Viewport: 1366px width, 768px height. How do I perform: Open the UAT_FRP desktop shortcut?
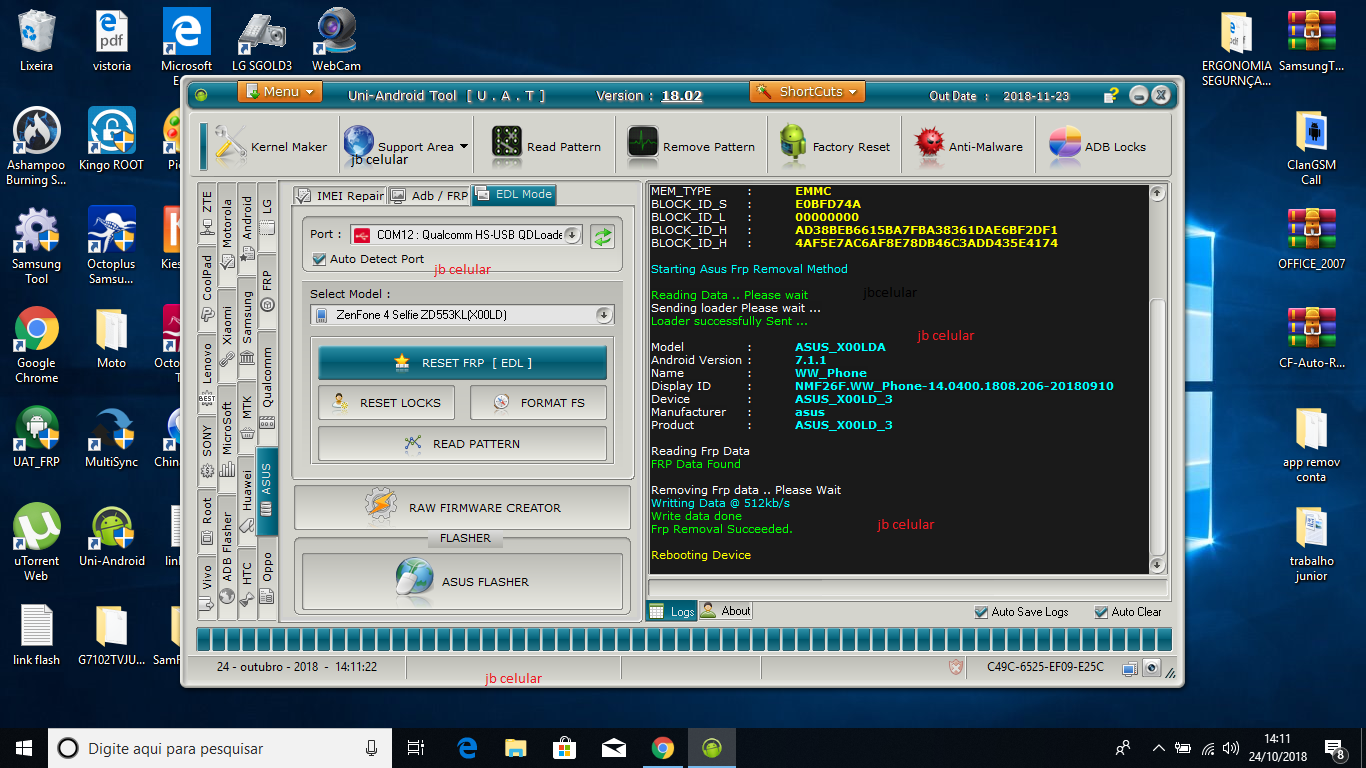pos(37,438)
